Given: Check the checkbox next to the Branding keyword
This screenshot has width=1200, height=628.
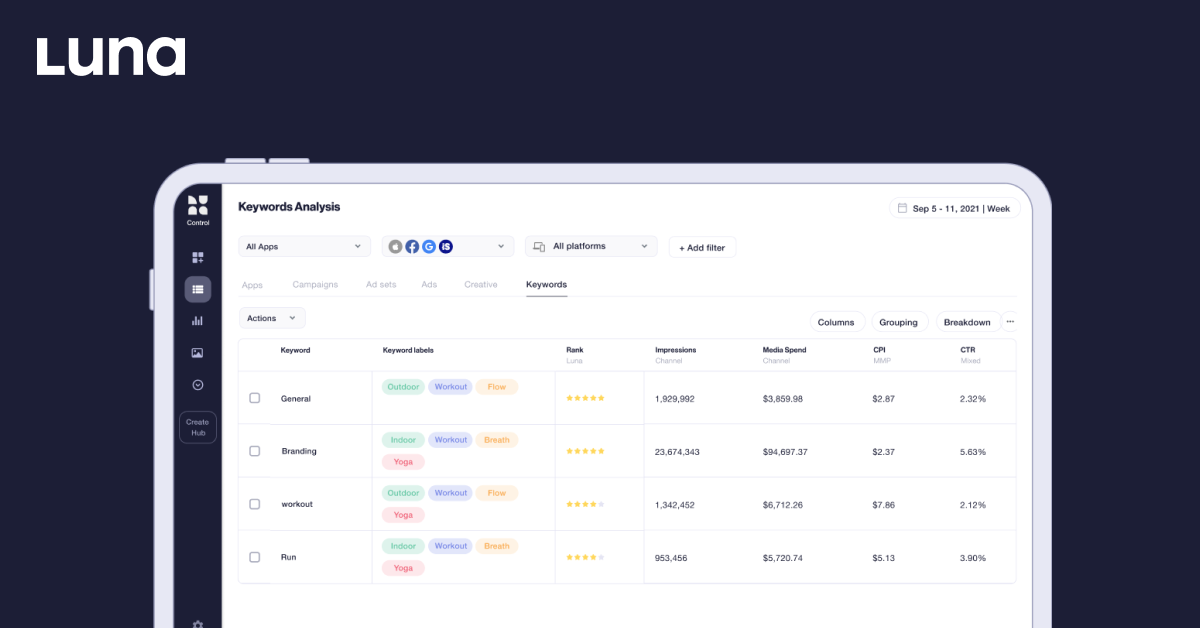Looking at the screenshot, I should pos(254,450).
